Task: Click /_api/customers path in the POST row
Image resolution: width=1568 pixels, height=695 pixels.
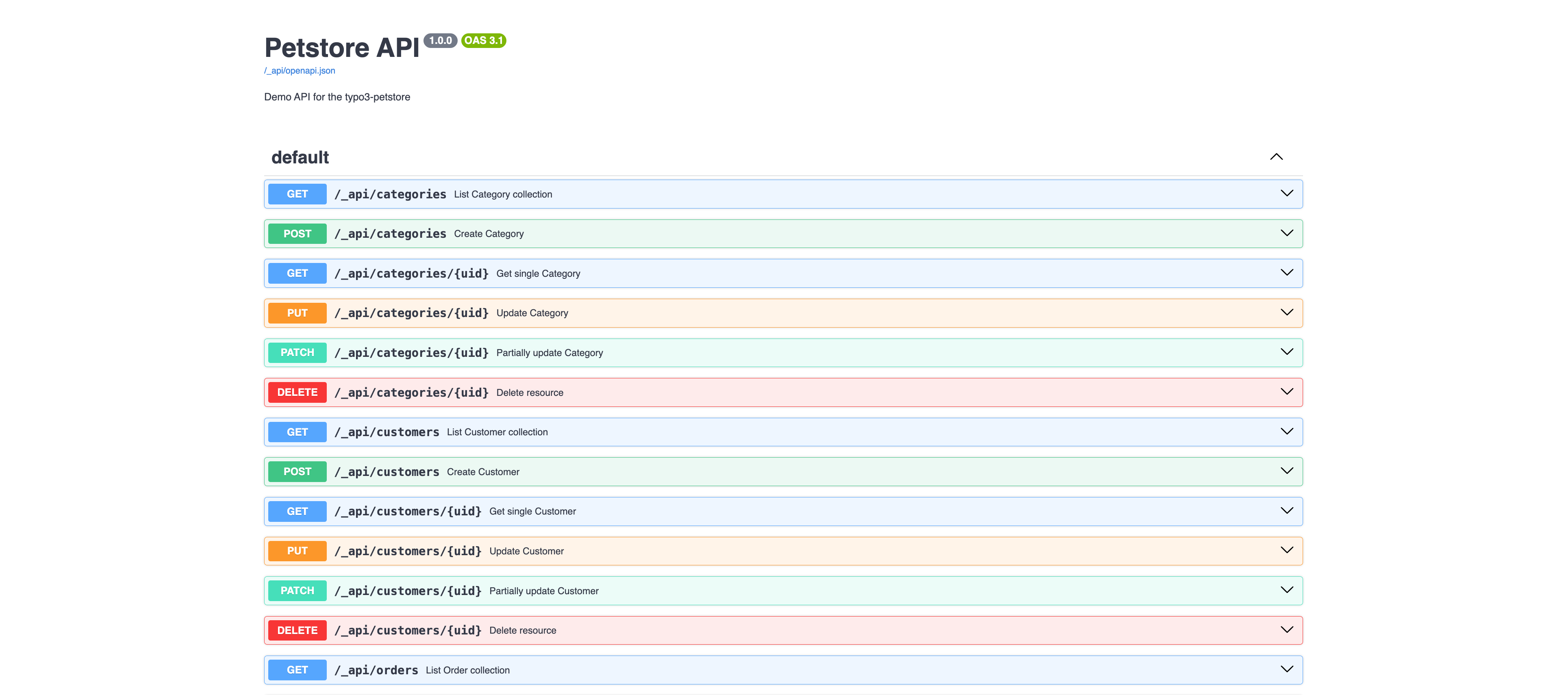Action: 387,471
